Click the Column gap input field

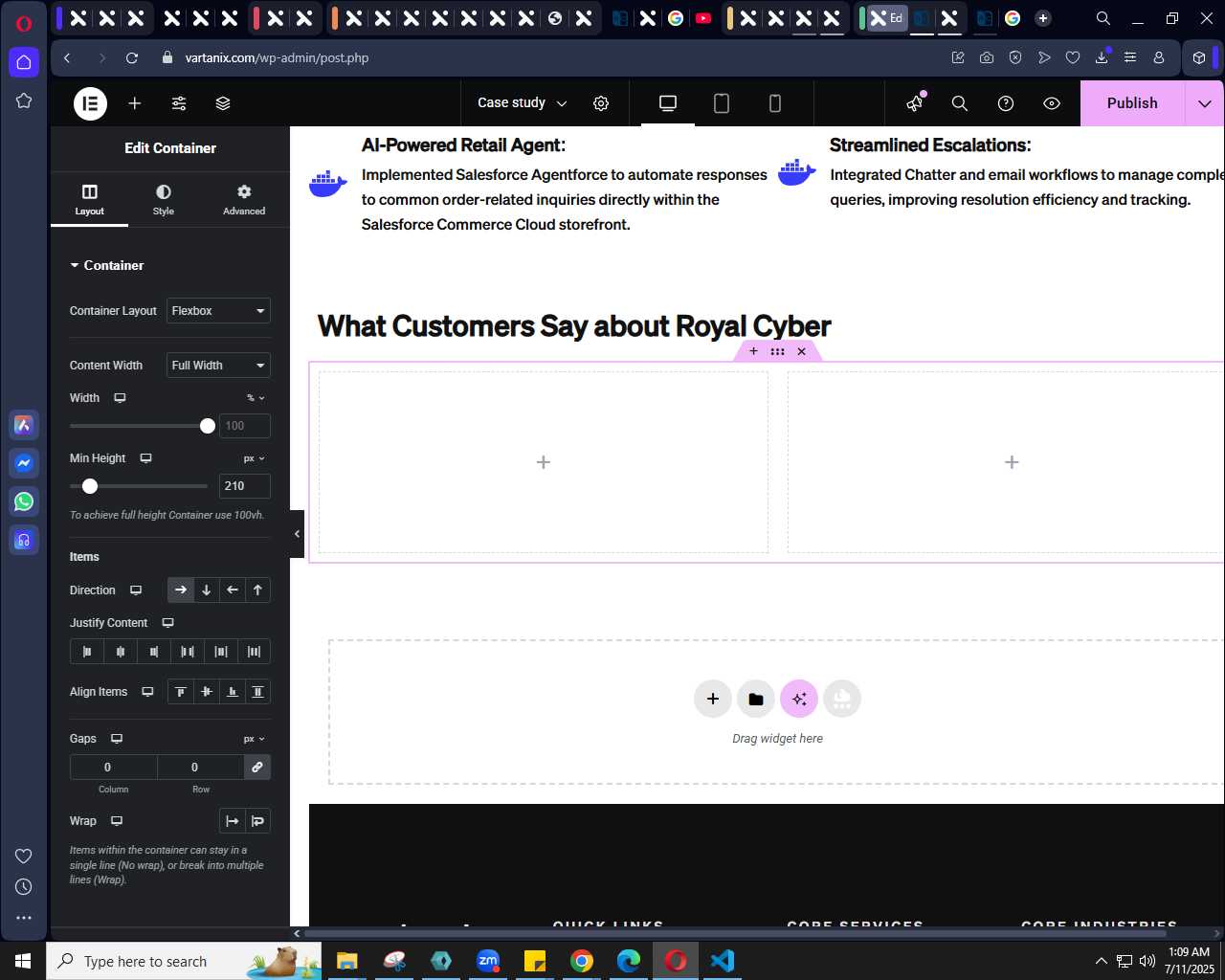pos(113,768)
